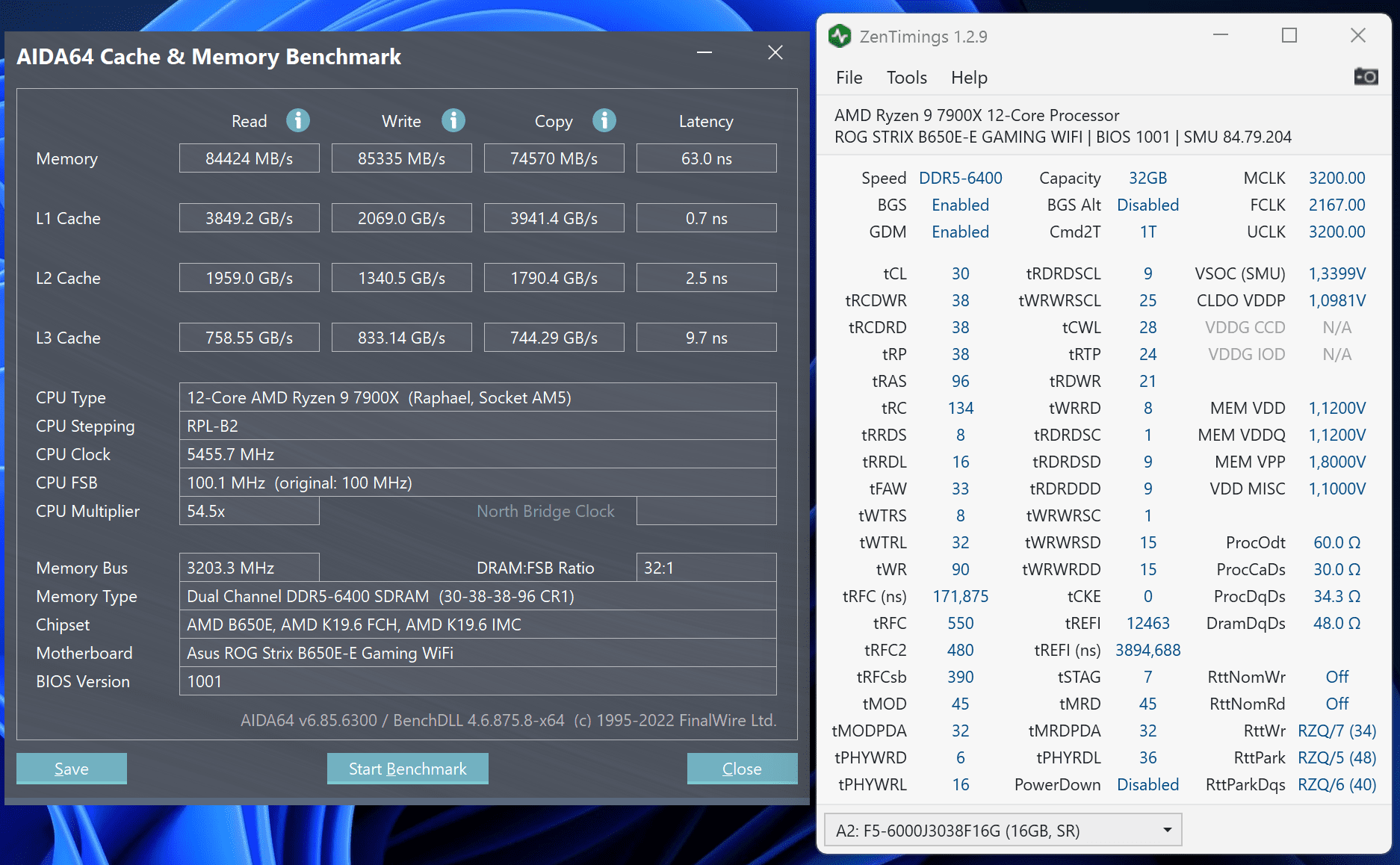Minimize the AIDA64 benchmark window
Viewport: 1400px width, 865px height.
(x=704, y=52)
